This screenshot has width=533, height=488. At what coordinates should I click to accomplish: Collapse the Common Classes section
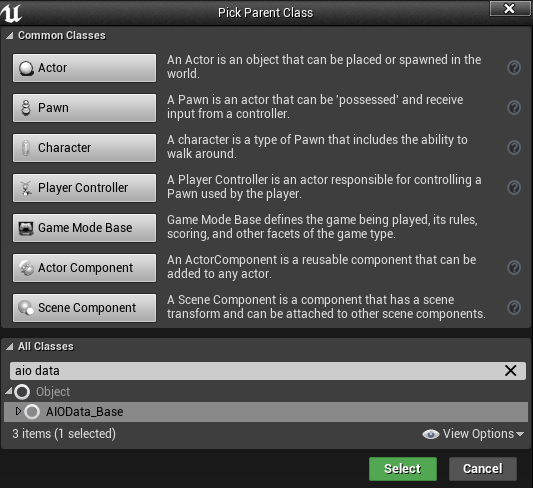coord(10,35)
